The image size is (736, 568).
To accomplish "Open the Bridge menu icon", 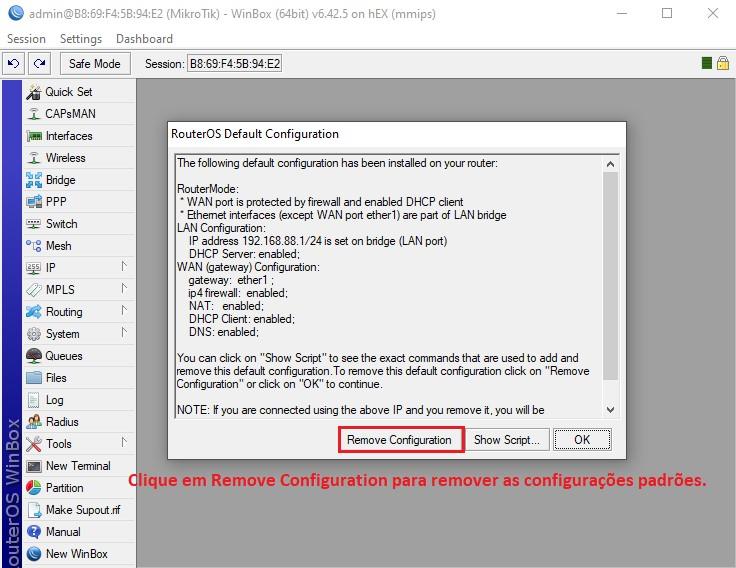I will 34,180.
